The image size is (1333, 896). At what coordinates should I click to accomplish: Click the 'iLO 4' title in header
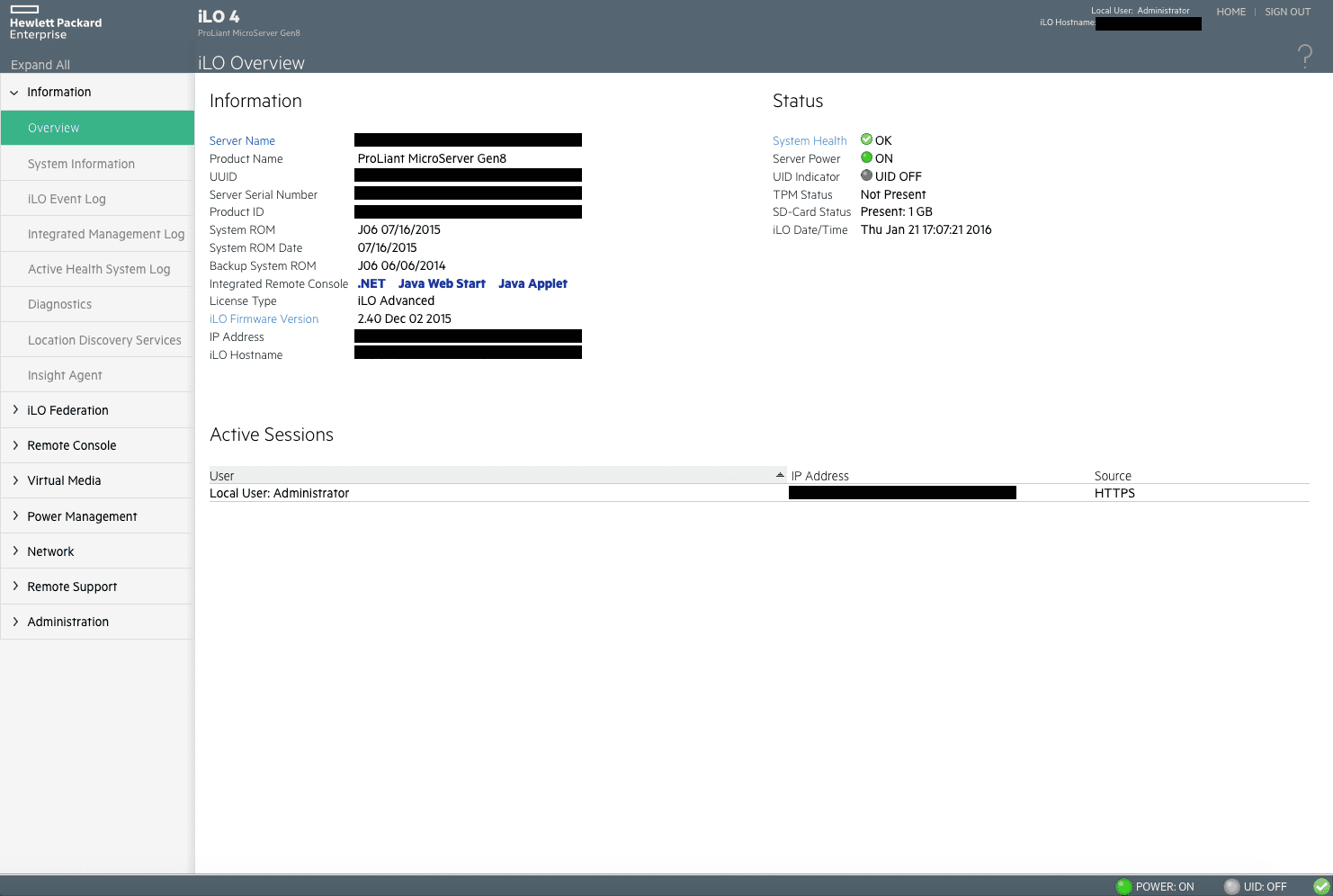click(219, 16)
